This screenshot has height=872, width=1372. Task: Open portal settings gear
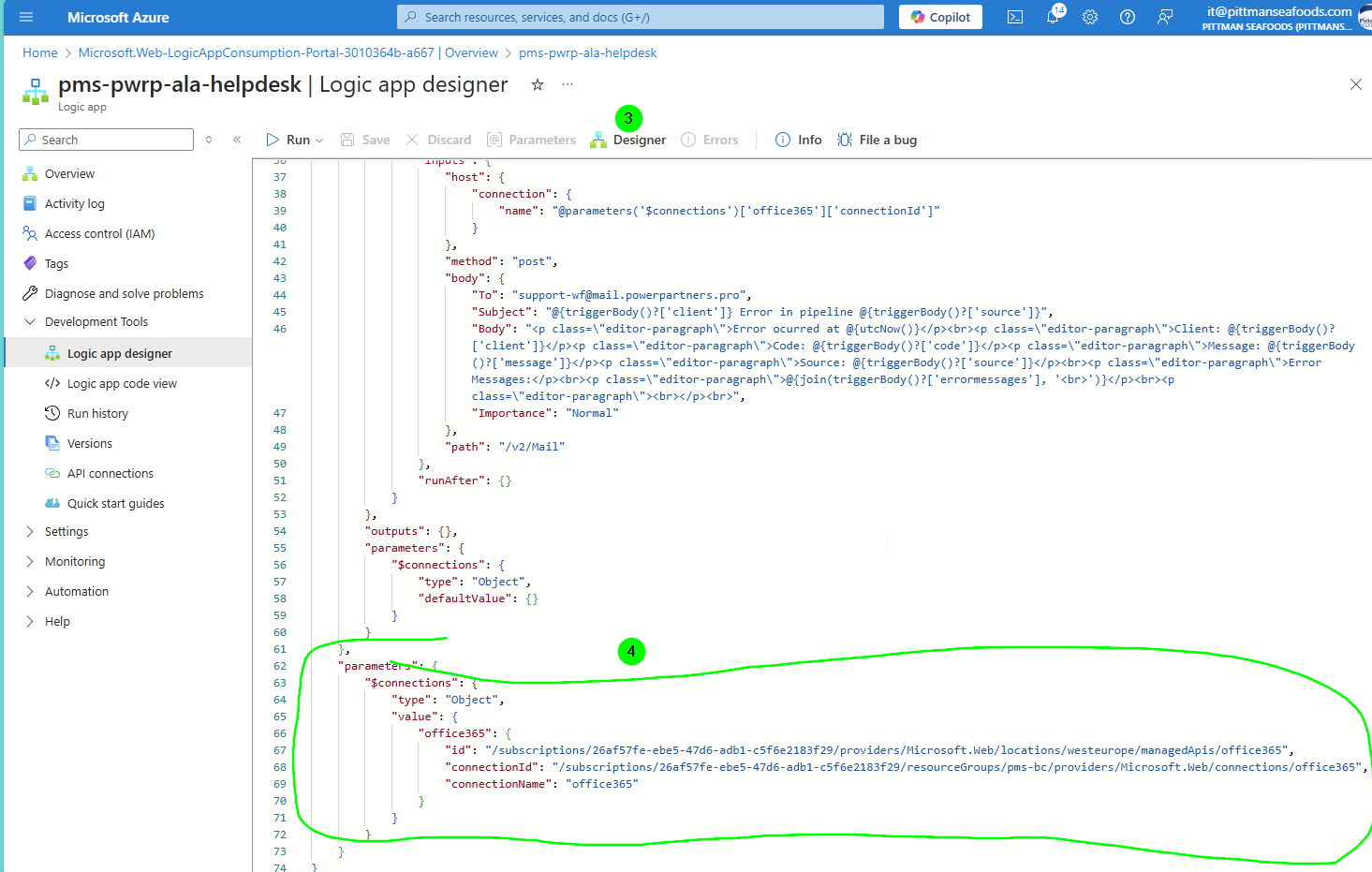click(x=1090, y=17)
